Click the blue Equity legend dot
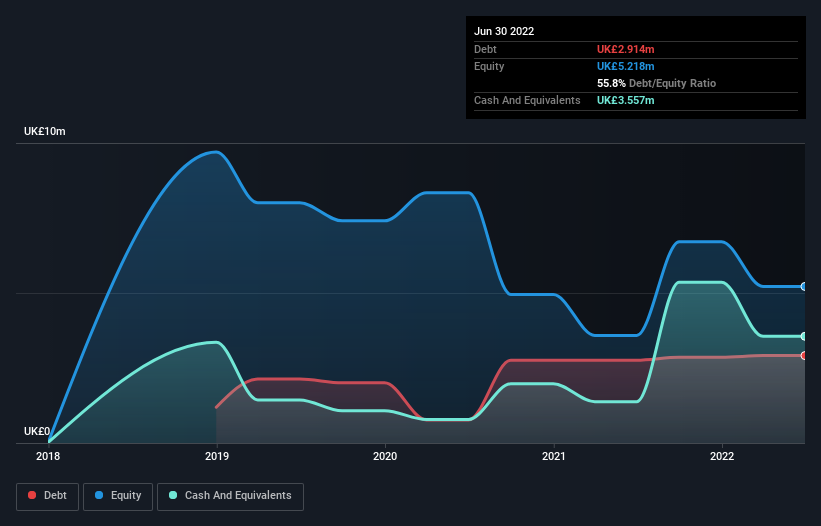The image size is (821, 526). 99,495
